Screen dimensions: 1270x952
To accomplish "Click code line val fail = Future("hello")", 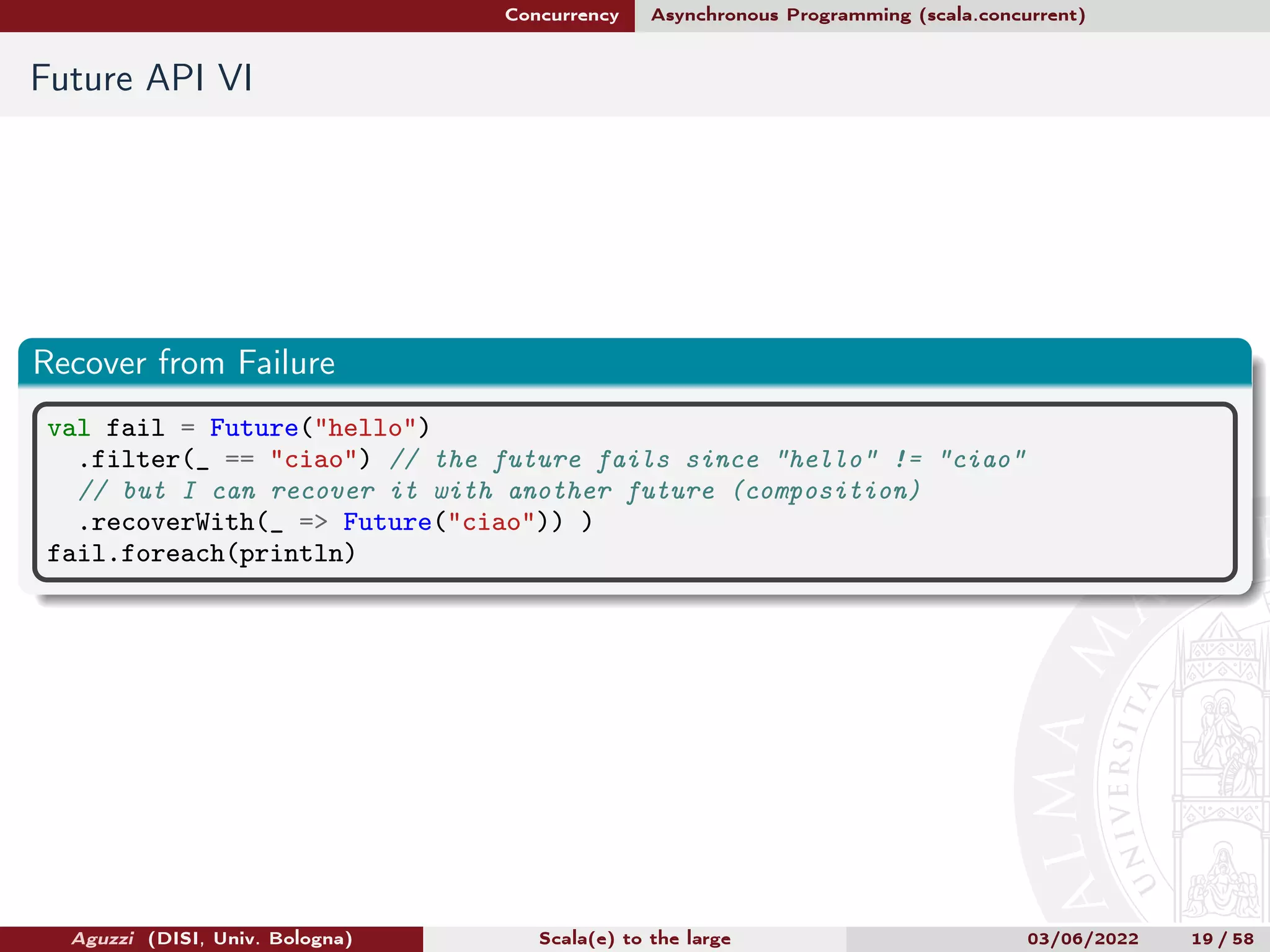I will pyautogui.click(x=238, y=428).
